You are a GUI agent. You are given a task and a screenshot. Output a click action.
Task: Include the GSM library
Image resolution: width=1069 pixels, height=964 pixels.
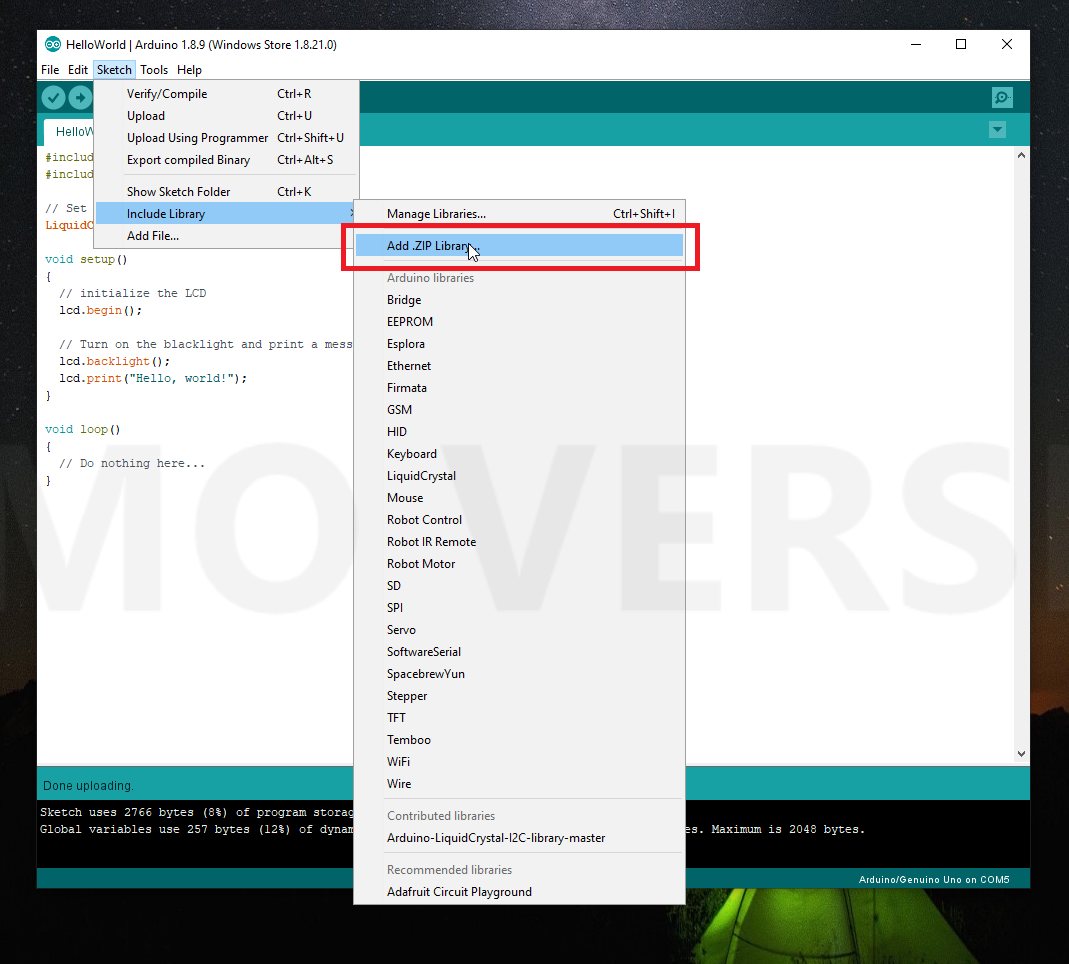(519, 410)
